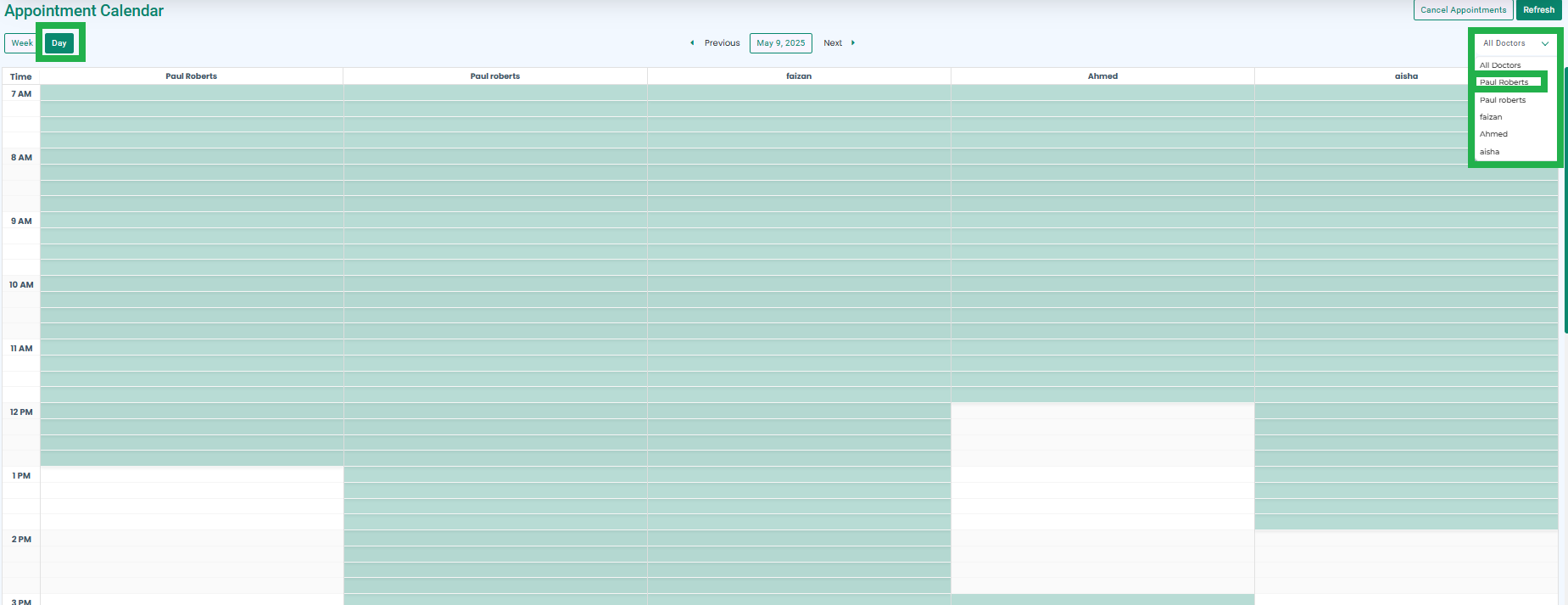Click the 2 PM time label
Screen dimensions: 1568x605
coord(21,540)
